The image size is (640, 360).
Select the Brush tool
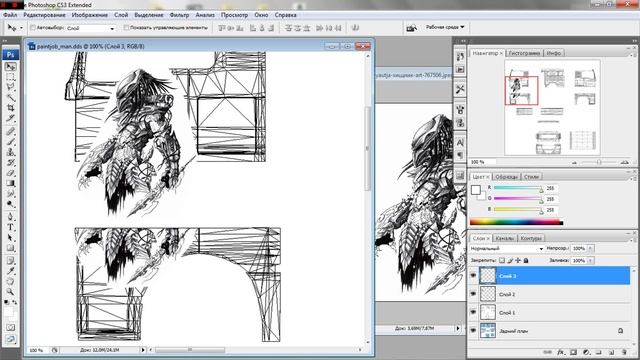coord(11,142)
